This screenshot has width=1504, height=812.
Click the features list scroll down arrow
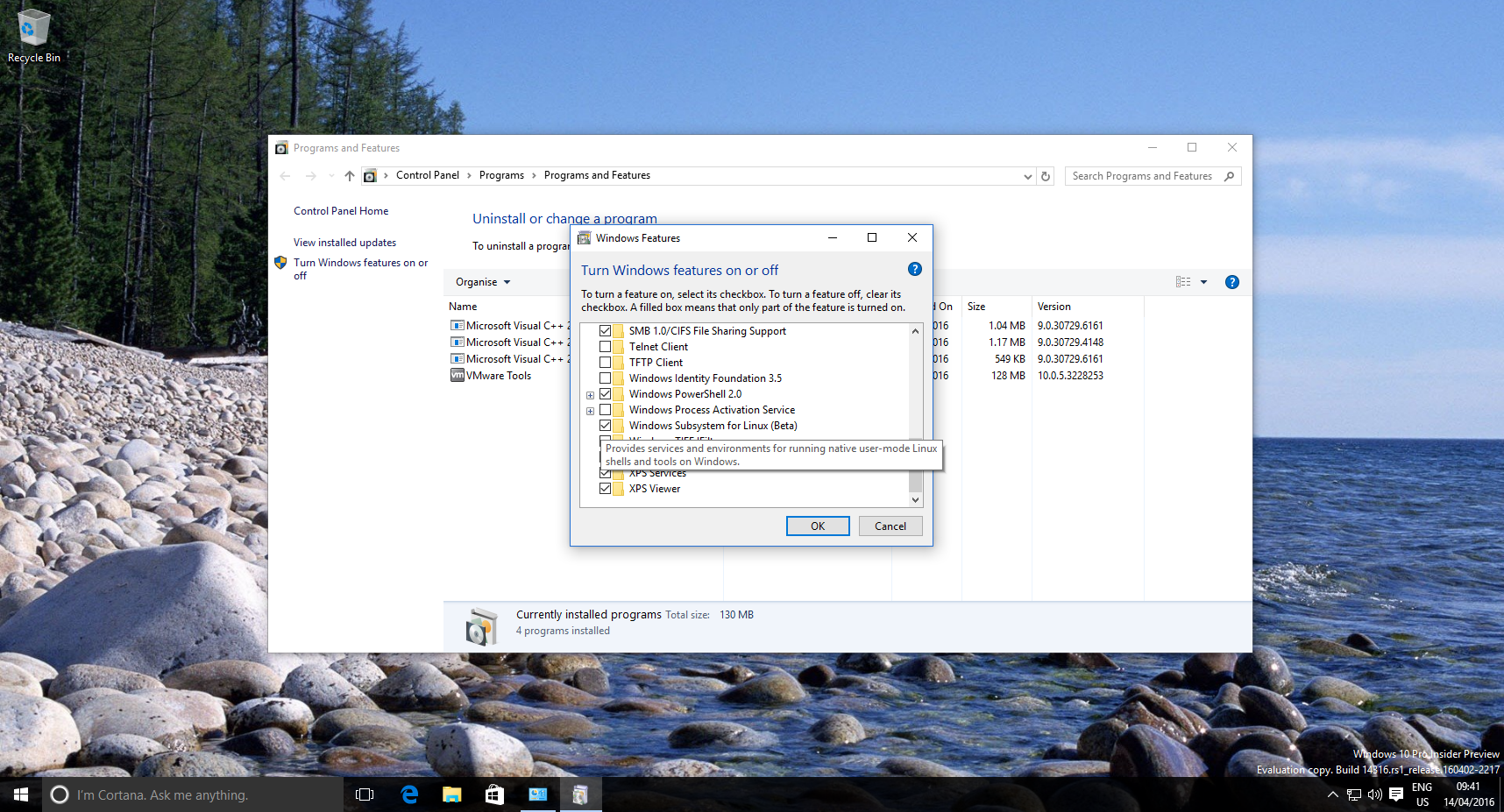[x=915, y=499]
